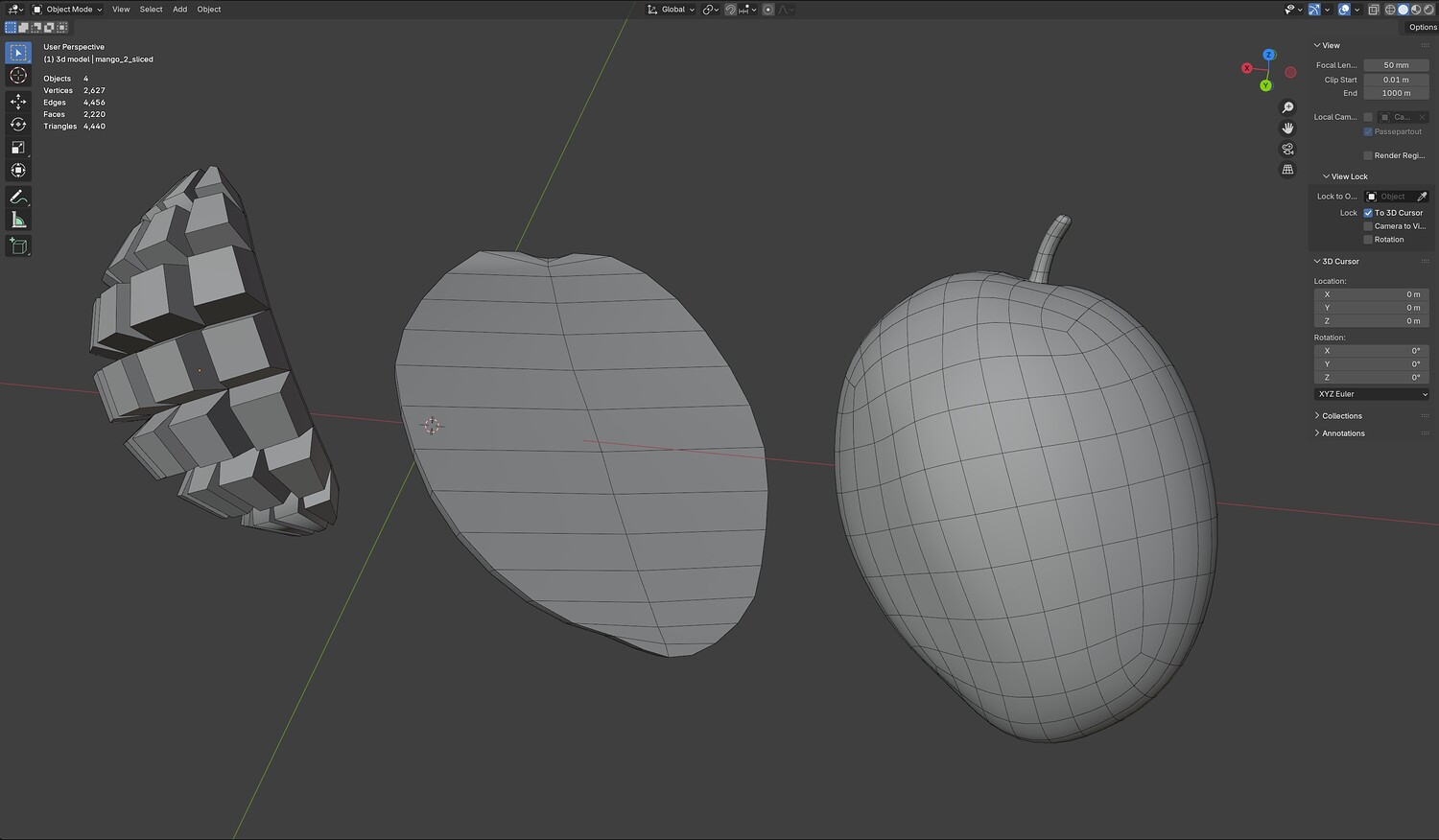The width and height of the screenshot is (1439, 840).
Task: Collapse the 3D Cursor panel
Action: 1336,261
